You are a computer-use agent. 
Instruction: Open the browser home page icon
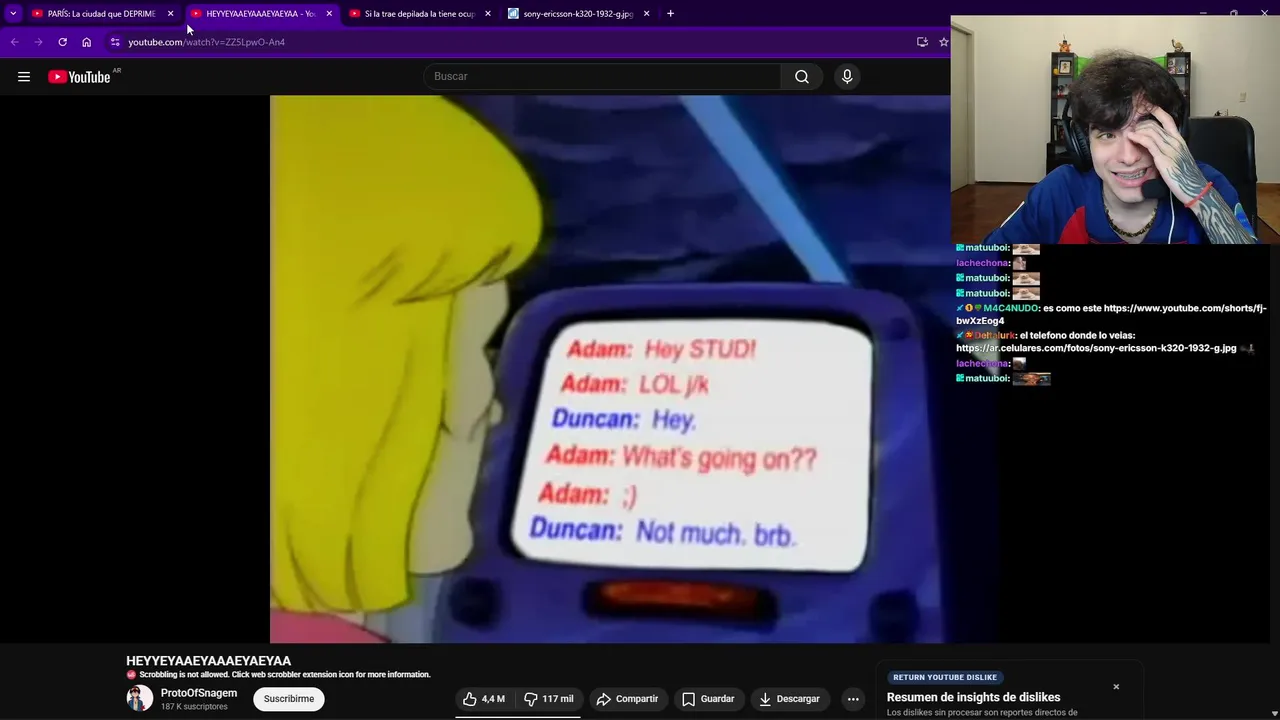click(x=87, y=42)
